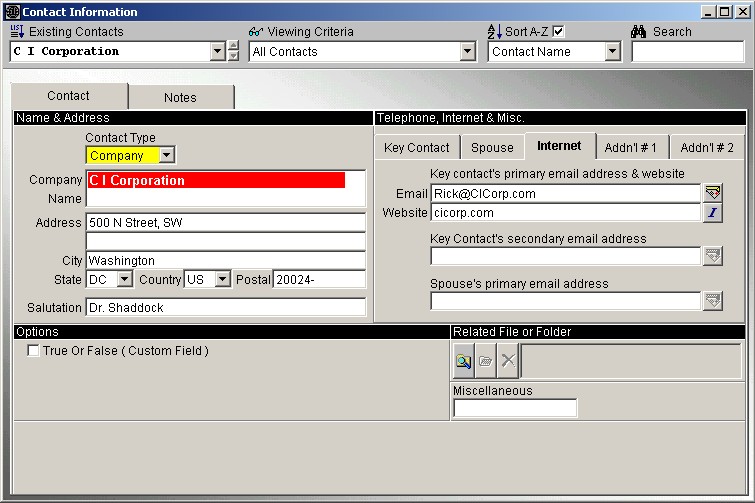Click the spouse's primary email send icon
Screen dimensions: 755x503
(x=713, y=301)
